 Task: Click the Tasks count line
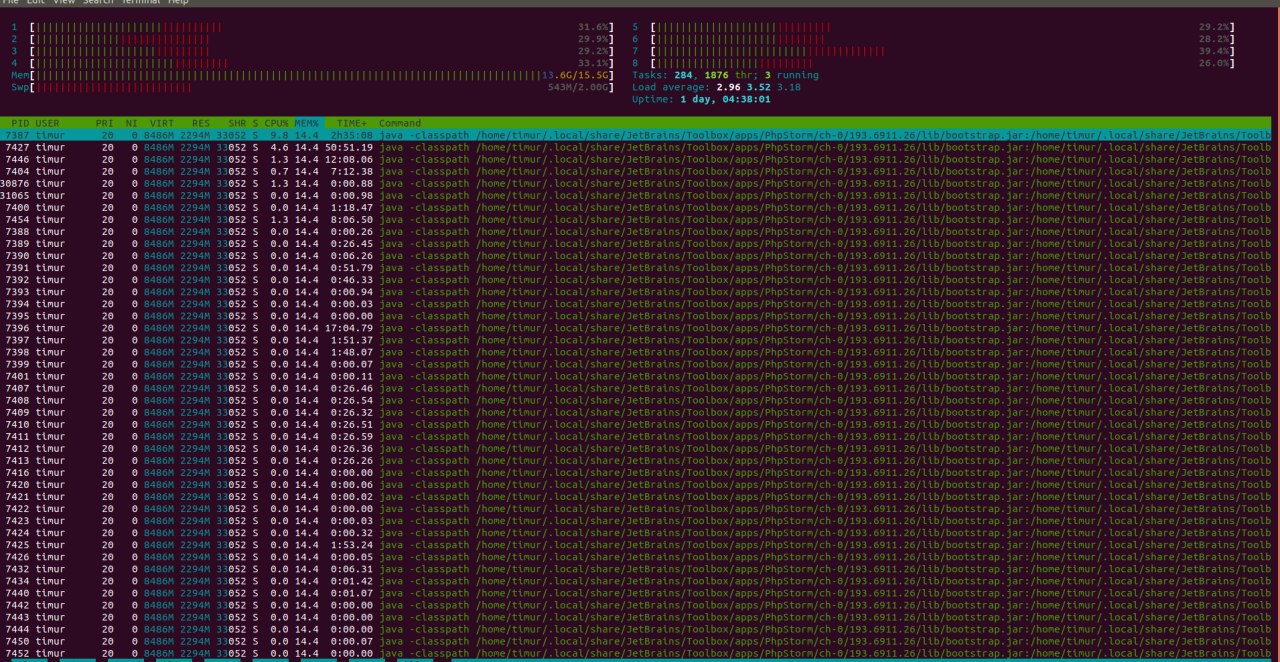(725, 75)
